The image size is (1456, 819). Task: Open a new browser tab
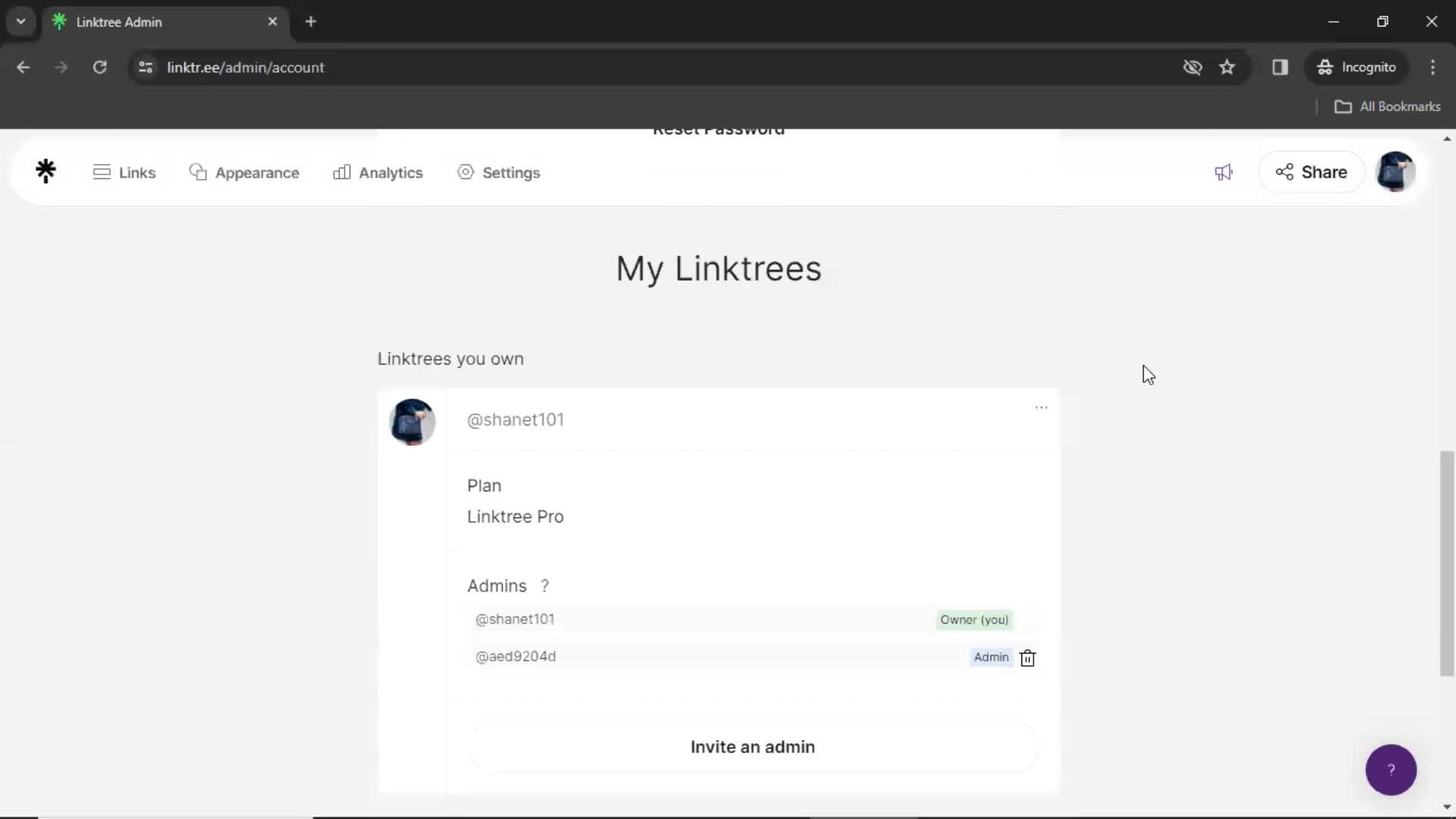pyautogui.click(x=311, y=21)
